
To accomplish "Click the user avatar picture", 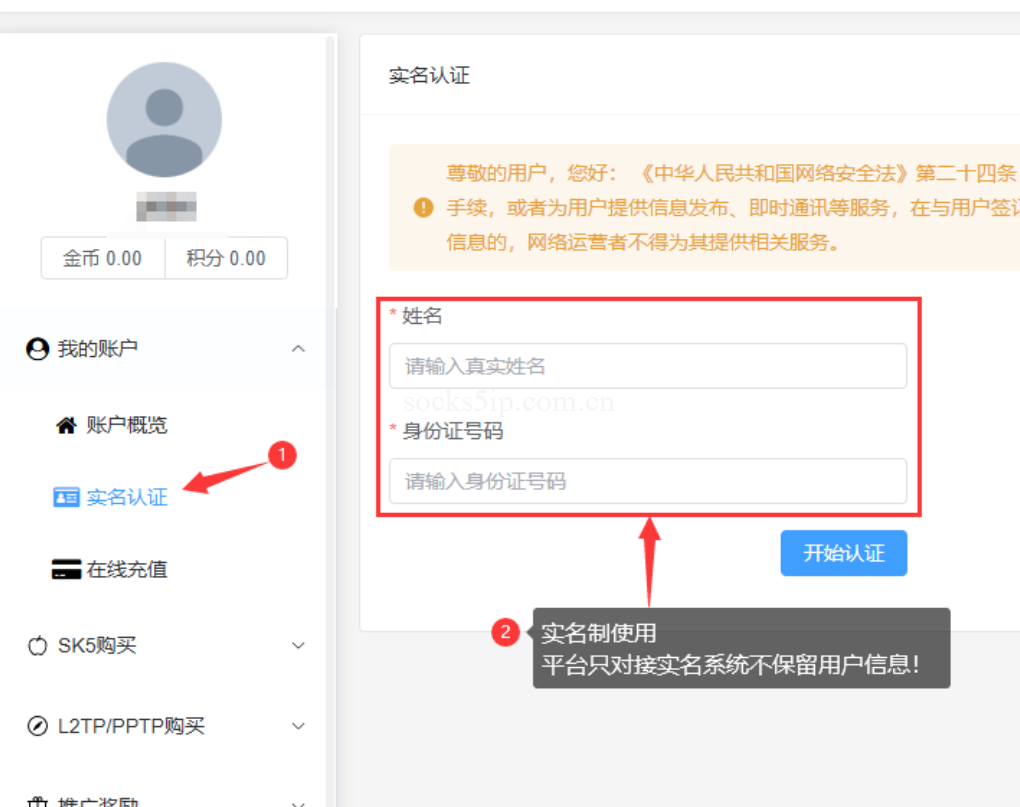I will (x=164, y=120).
